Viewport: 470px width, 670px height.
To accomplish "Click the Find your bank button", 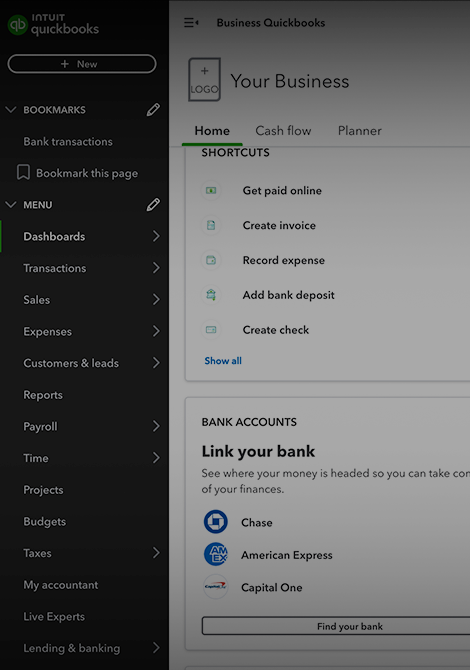I will pos(336,626).
